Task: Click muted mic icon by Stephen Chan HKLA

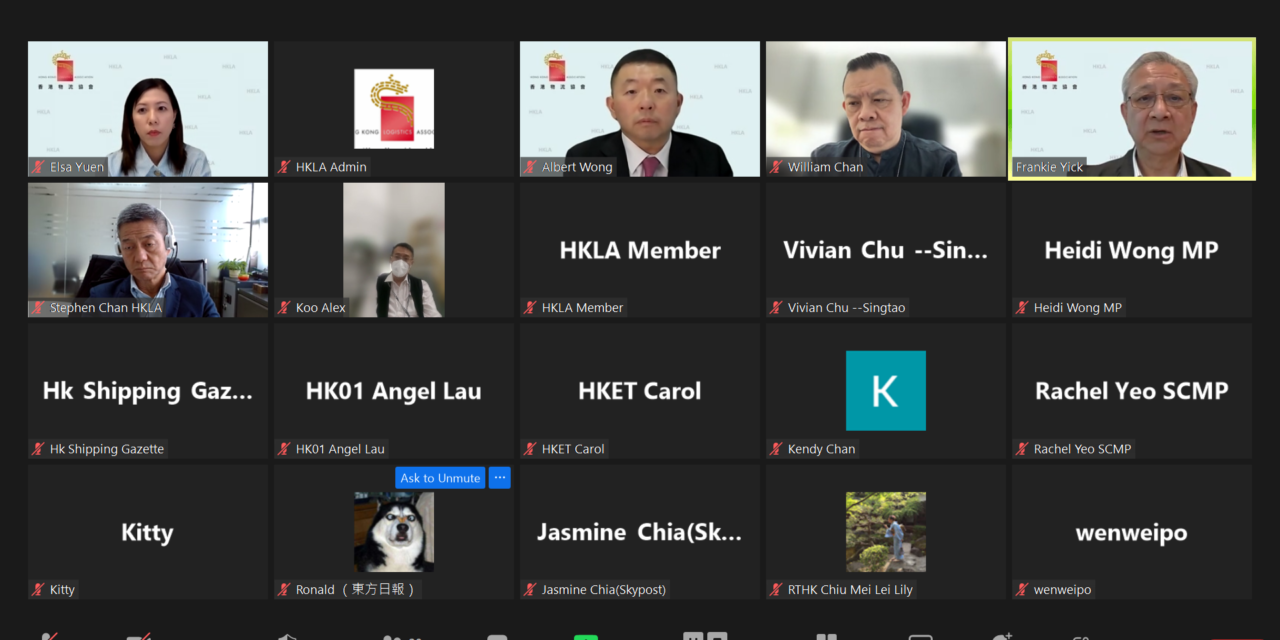Action: tap(39, 308)
